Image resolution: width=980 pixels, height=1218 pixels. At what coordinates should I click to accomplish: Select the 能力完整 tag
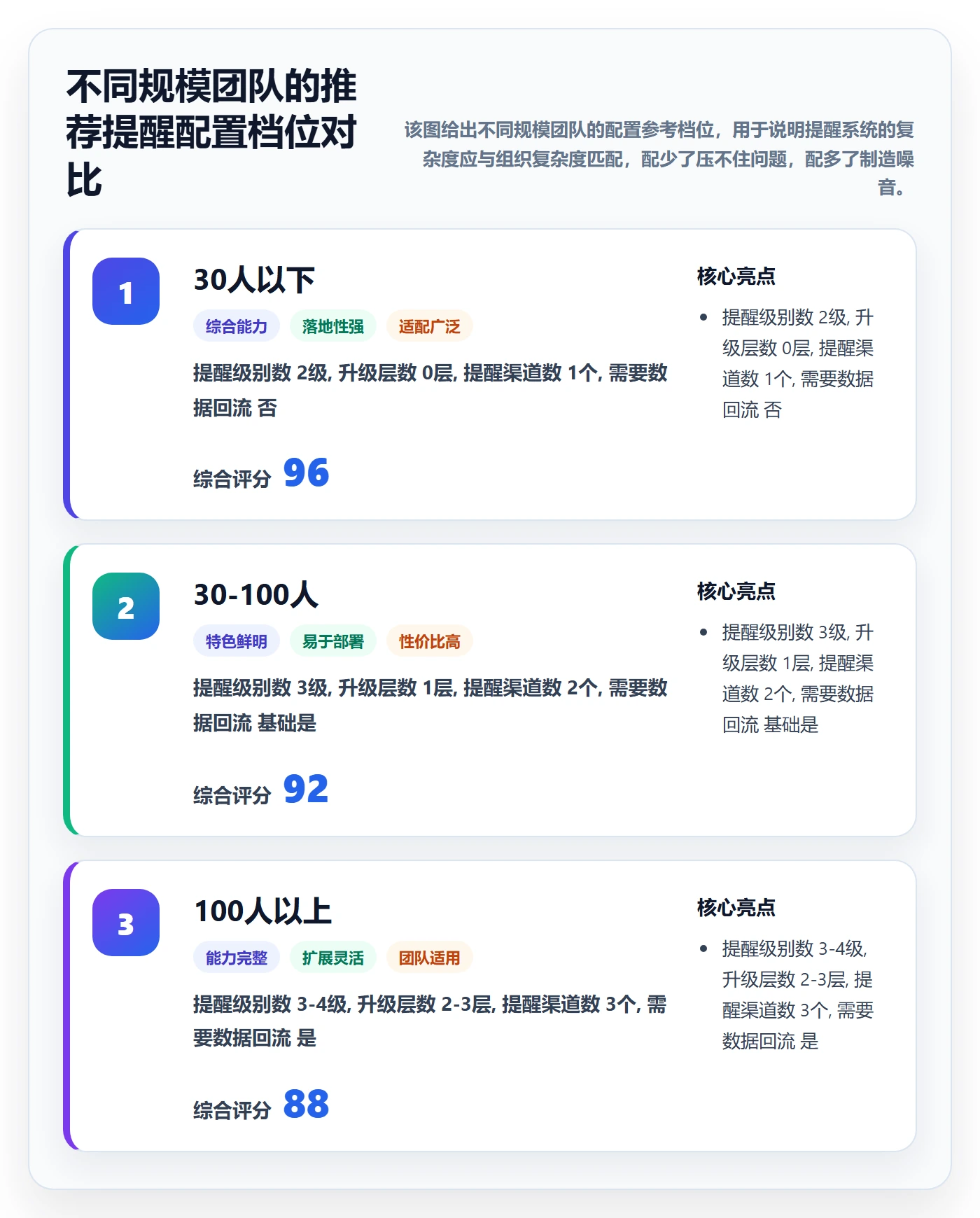(x=237, y=958)
